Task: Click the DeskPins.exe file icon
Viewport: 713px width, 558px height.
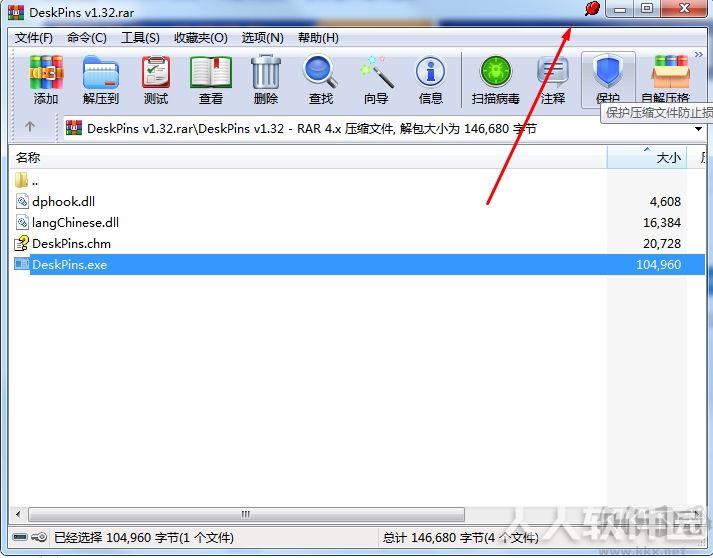Action: pyautogui.click(x=21, y=264)
